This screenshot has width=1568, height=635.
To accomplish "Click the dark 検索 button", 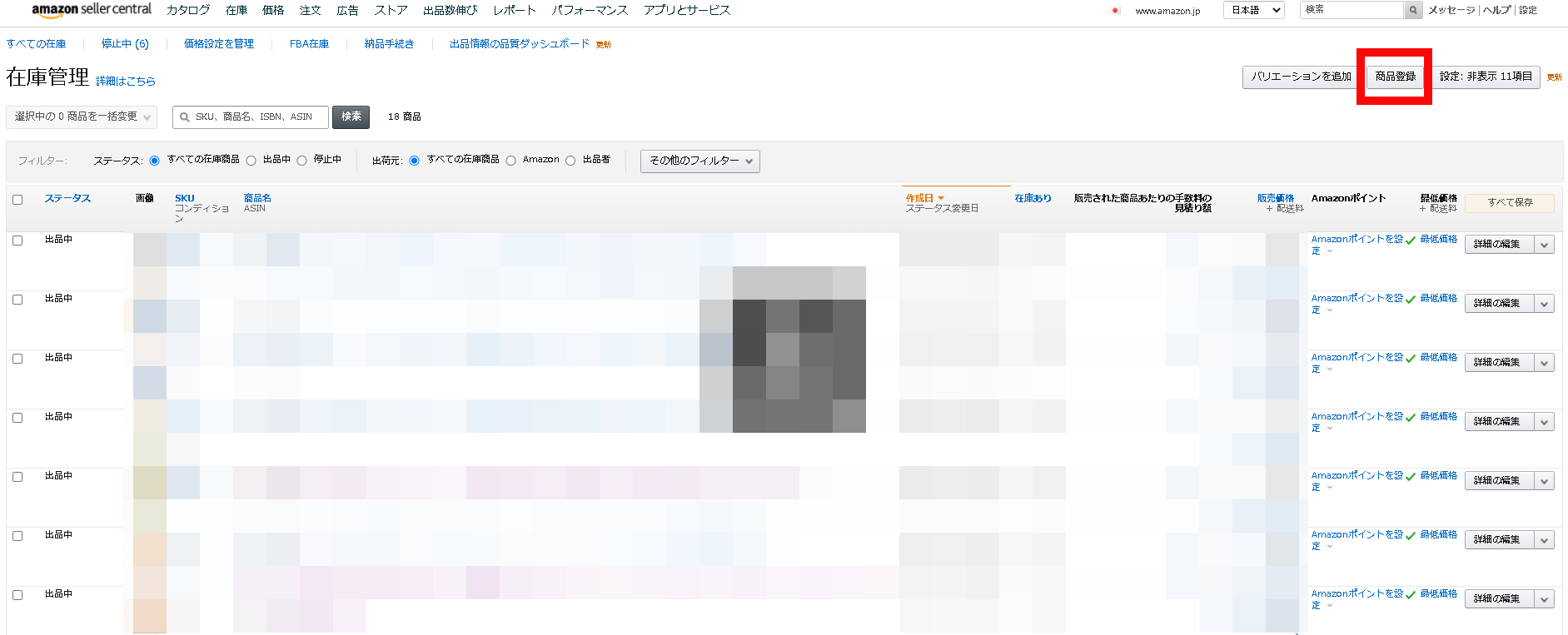I will 351,117.
